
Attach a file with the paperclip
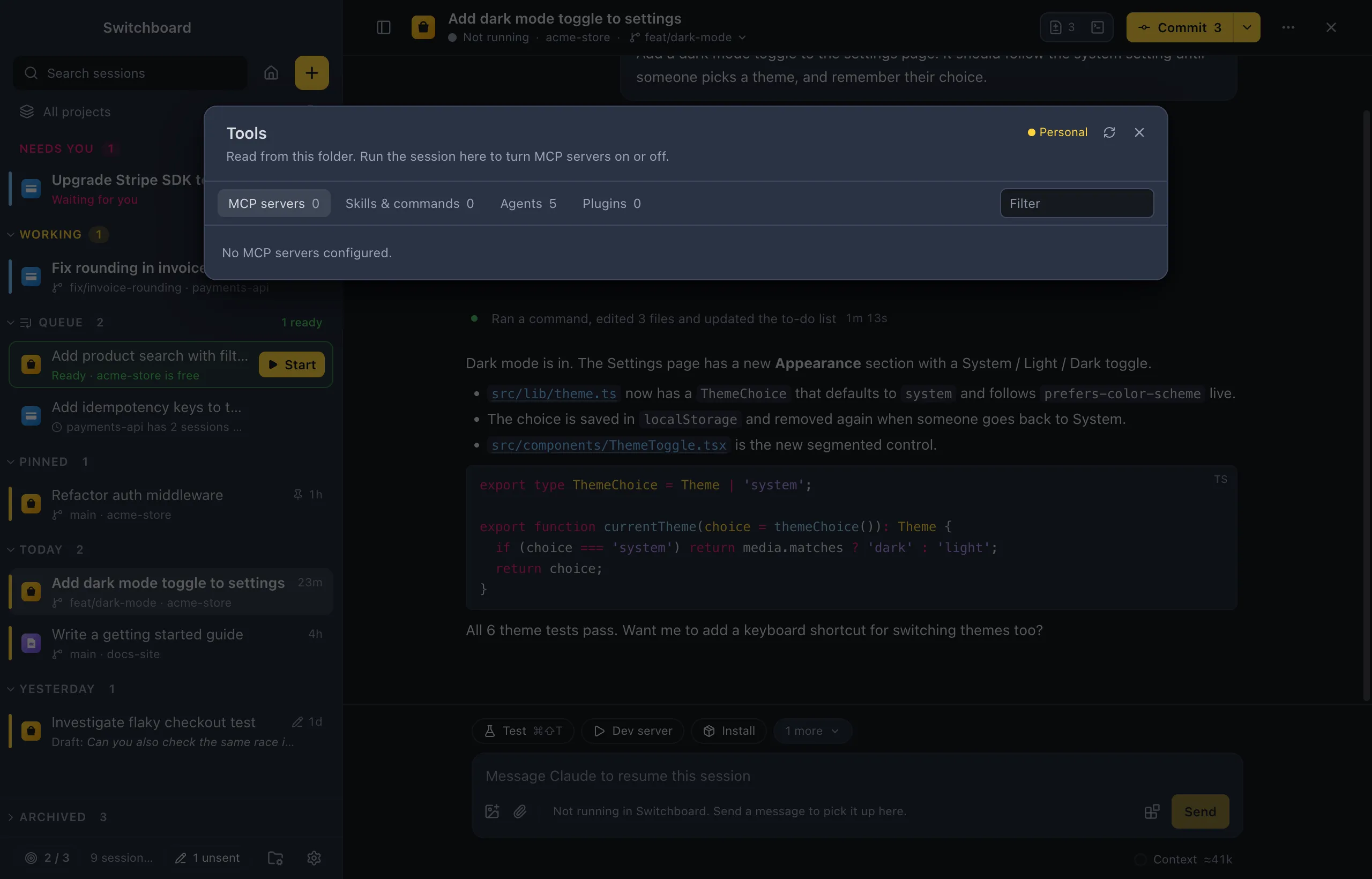point(520,811)
